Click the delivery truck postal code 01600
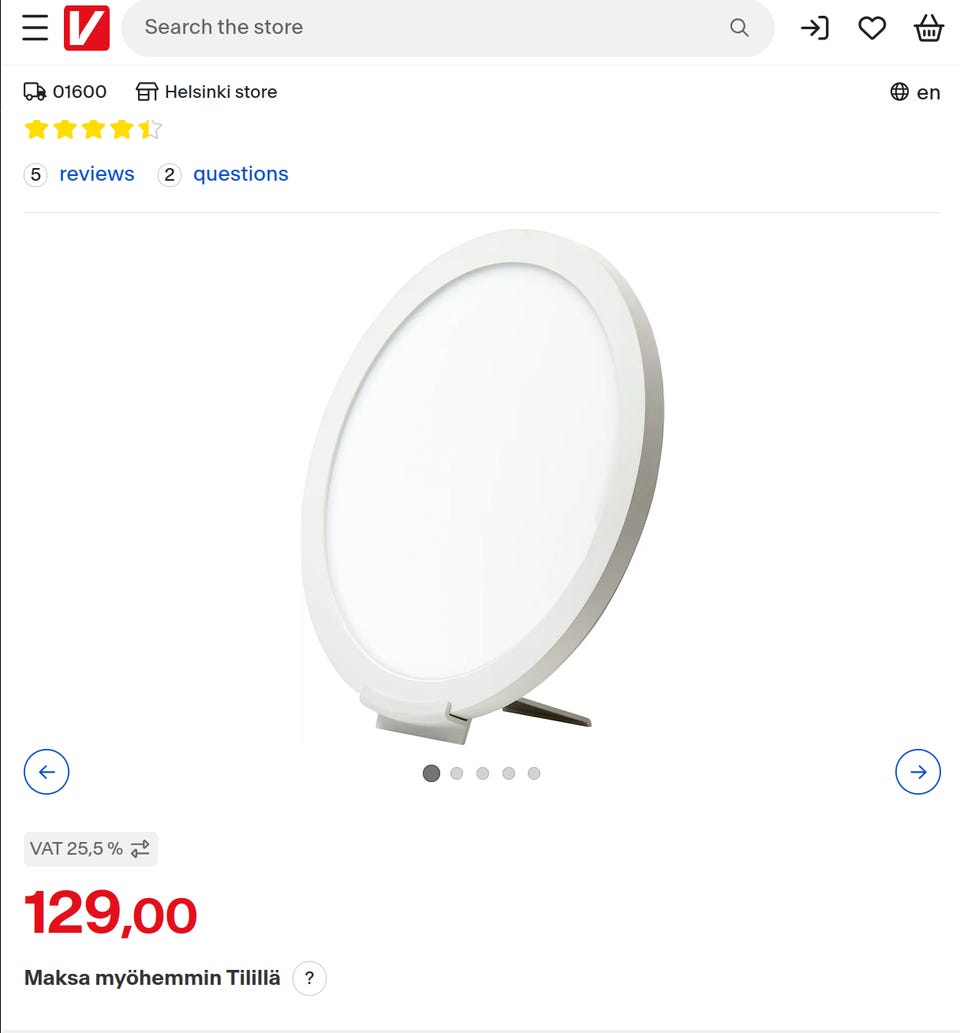The width and height of the screenshot is (960, 1033). tap(65, 92)
